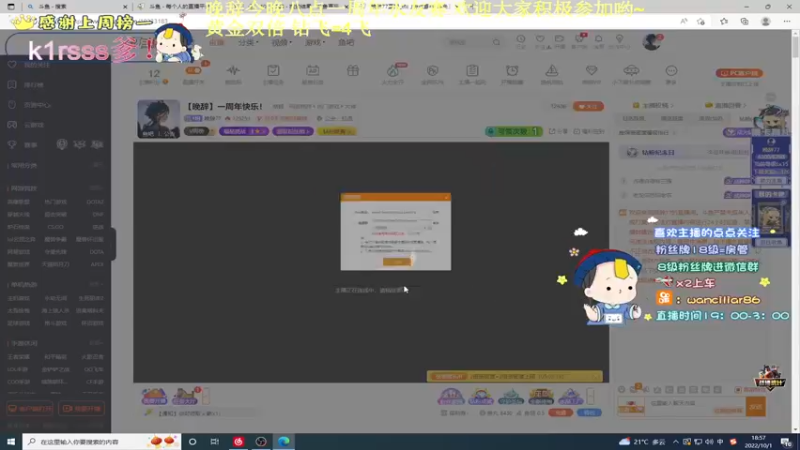Screen dimensions: 800x450
Task: Expand the 分类 dropdown in the nav bar
Action: tap(247, 42)
